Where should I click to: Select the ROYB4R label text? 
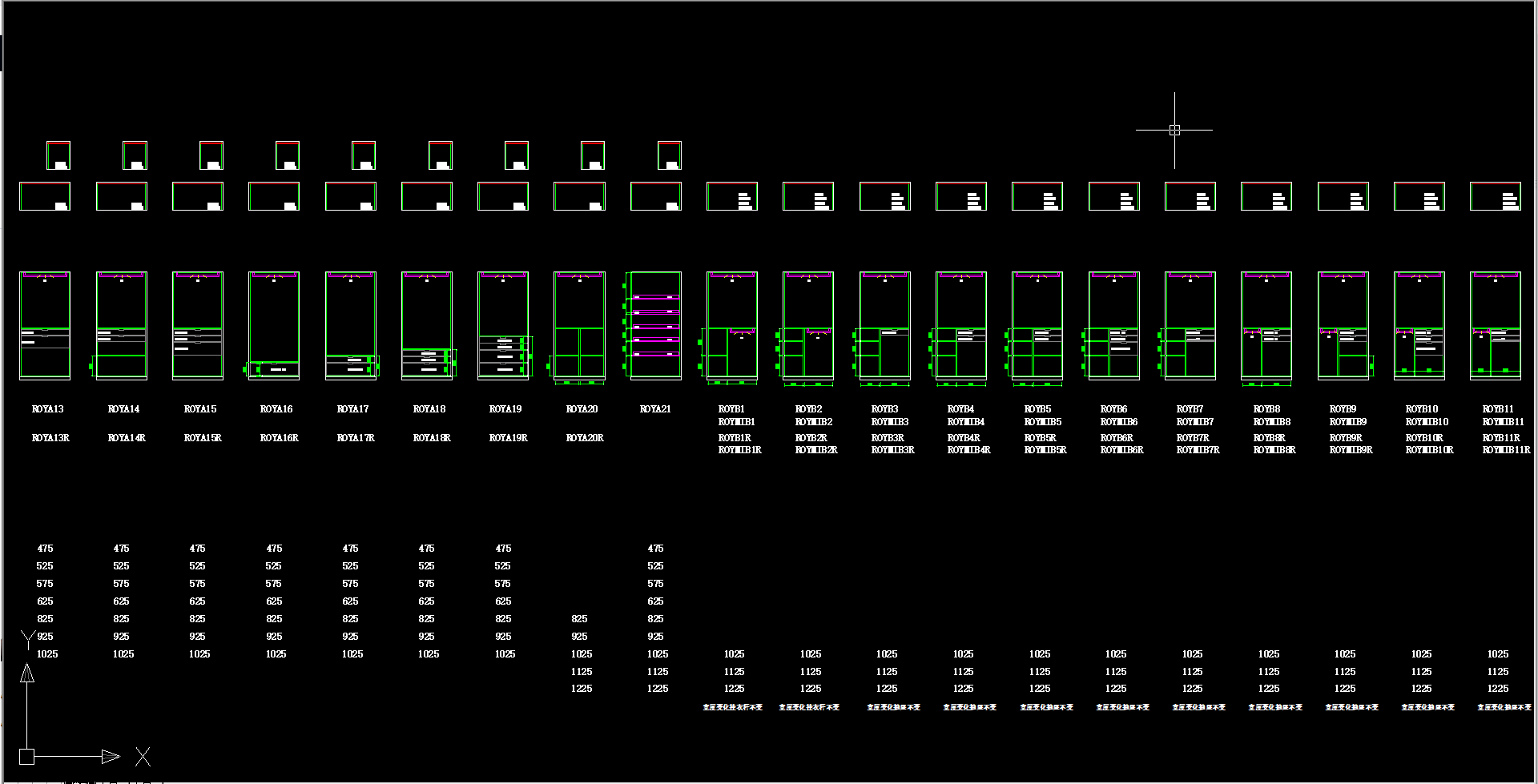click(x=964, y=438)
